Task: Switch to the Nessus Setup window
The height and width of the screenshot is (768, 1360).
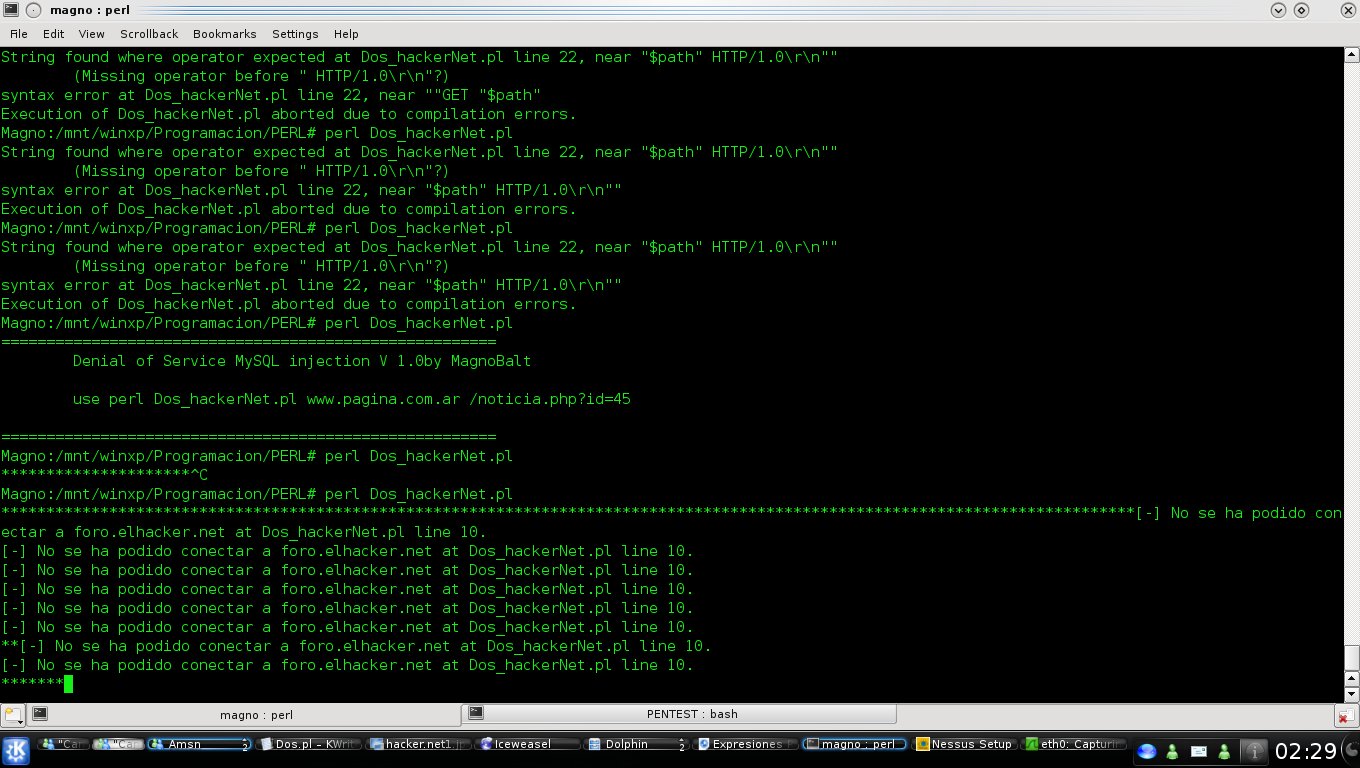Action: (x=966, y=744)
